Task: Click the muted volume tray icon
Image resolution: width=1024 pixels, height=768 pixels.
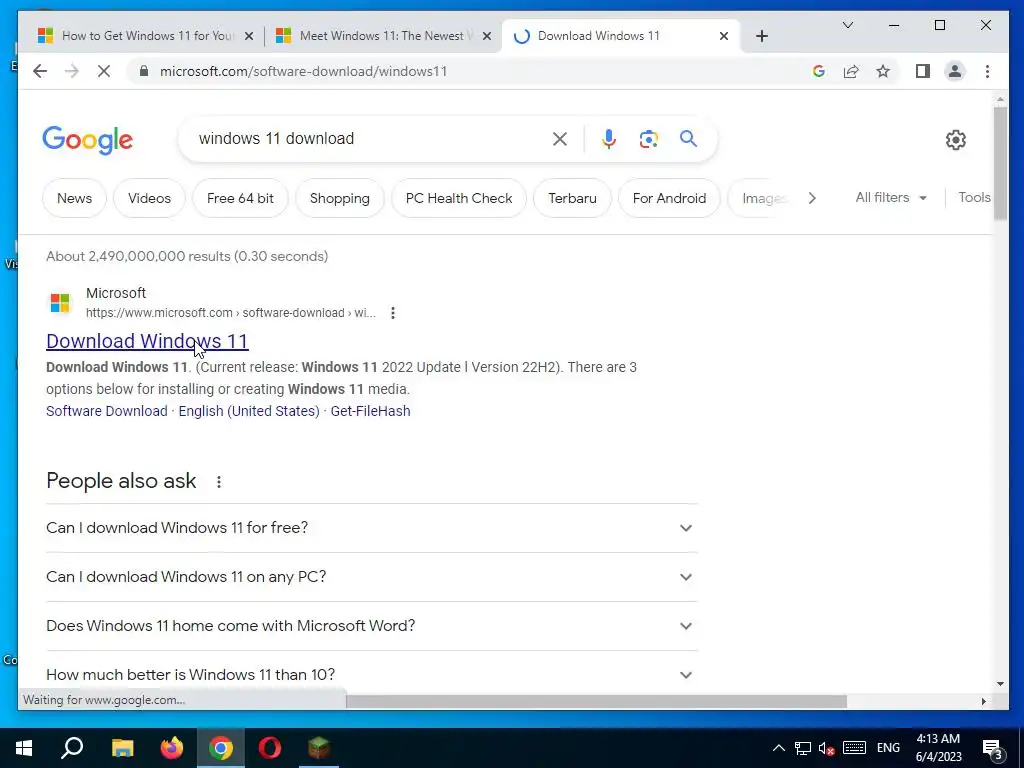Action: [x=826, y=748]
